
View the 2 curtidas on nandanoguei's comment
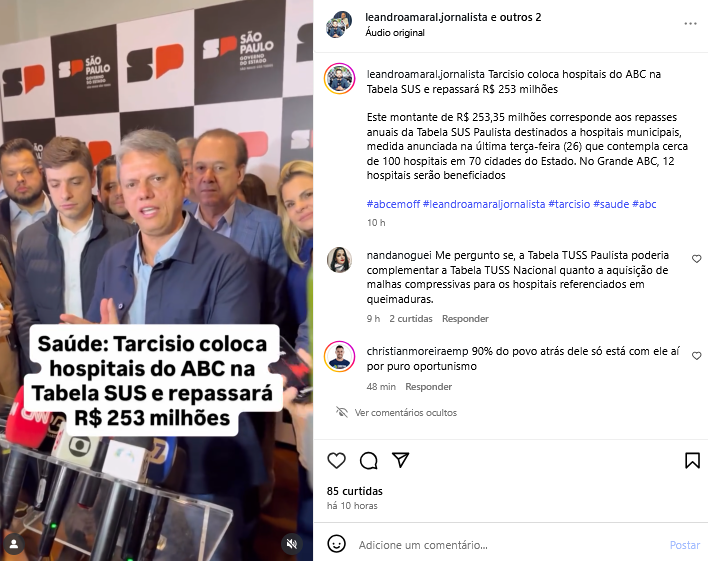[x=410, y=319]
